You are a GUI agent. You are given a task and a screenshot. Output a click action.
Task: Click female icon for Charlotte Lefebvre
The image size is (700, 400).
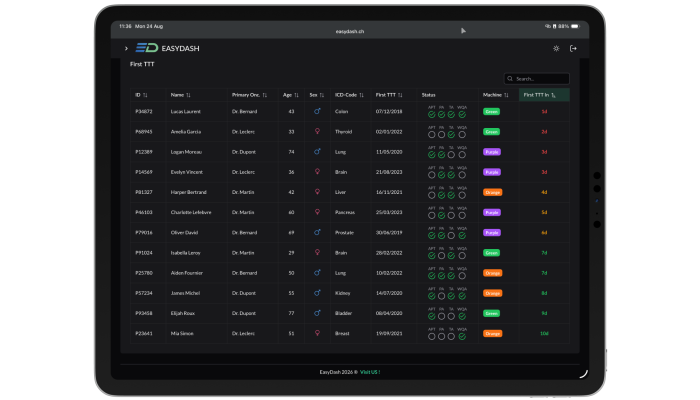pos(317,212)
